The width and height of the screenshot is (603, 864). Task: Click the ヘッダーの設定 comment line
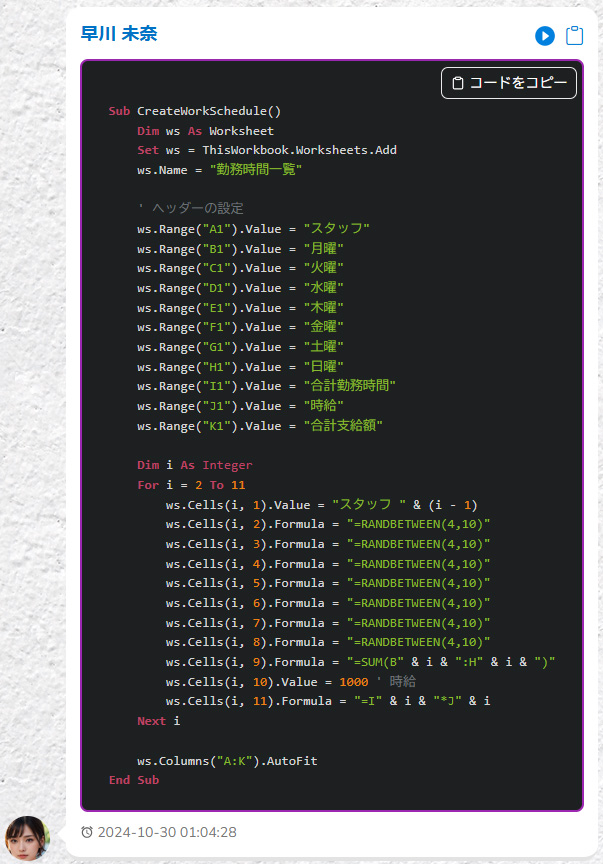pyautogui.click(x=190, y=209)
